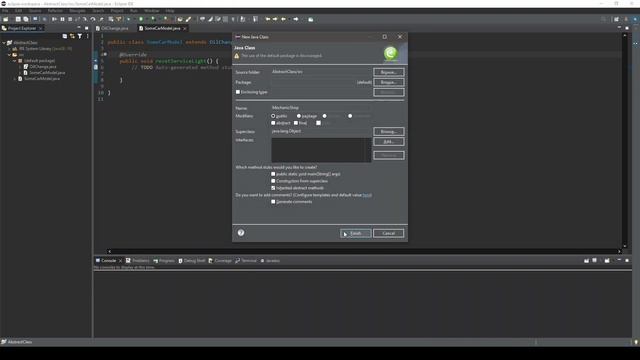This screenshot has width=640, height=360.
Task: Click the Name input field
Action: (x=321, y=108)
